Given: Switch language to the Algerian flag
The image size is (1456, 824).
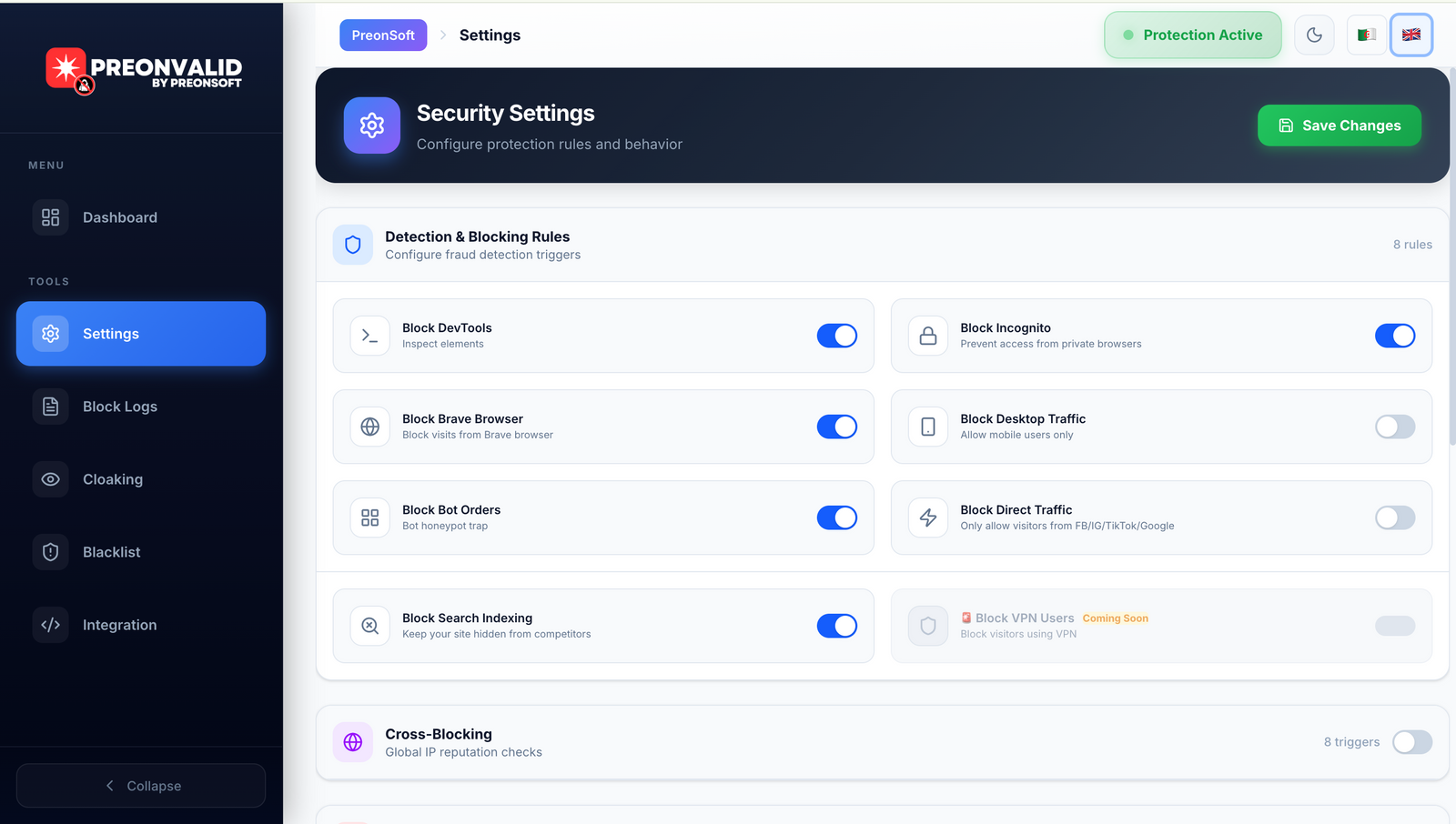Looking at the screenshot, I should tap(1366, 34).
